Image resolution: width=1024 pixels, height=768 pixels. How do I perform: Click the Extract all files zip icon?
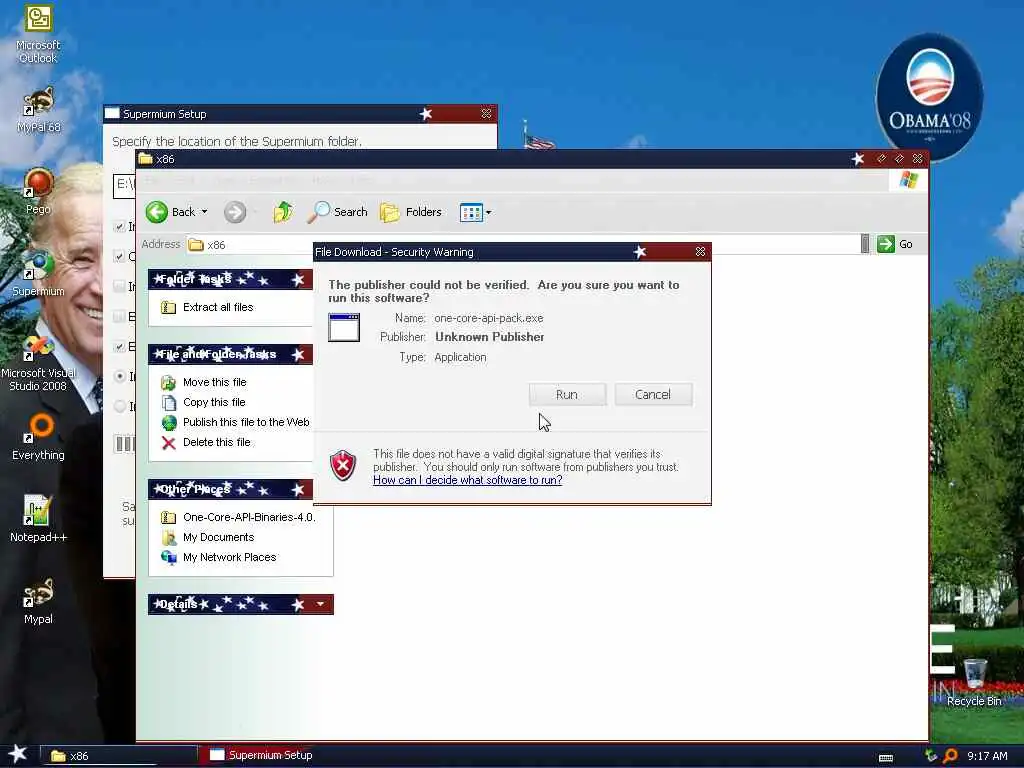coord(168,307)
